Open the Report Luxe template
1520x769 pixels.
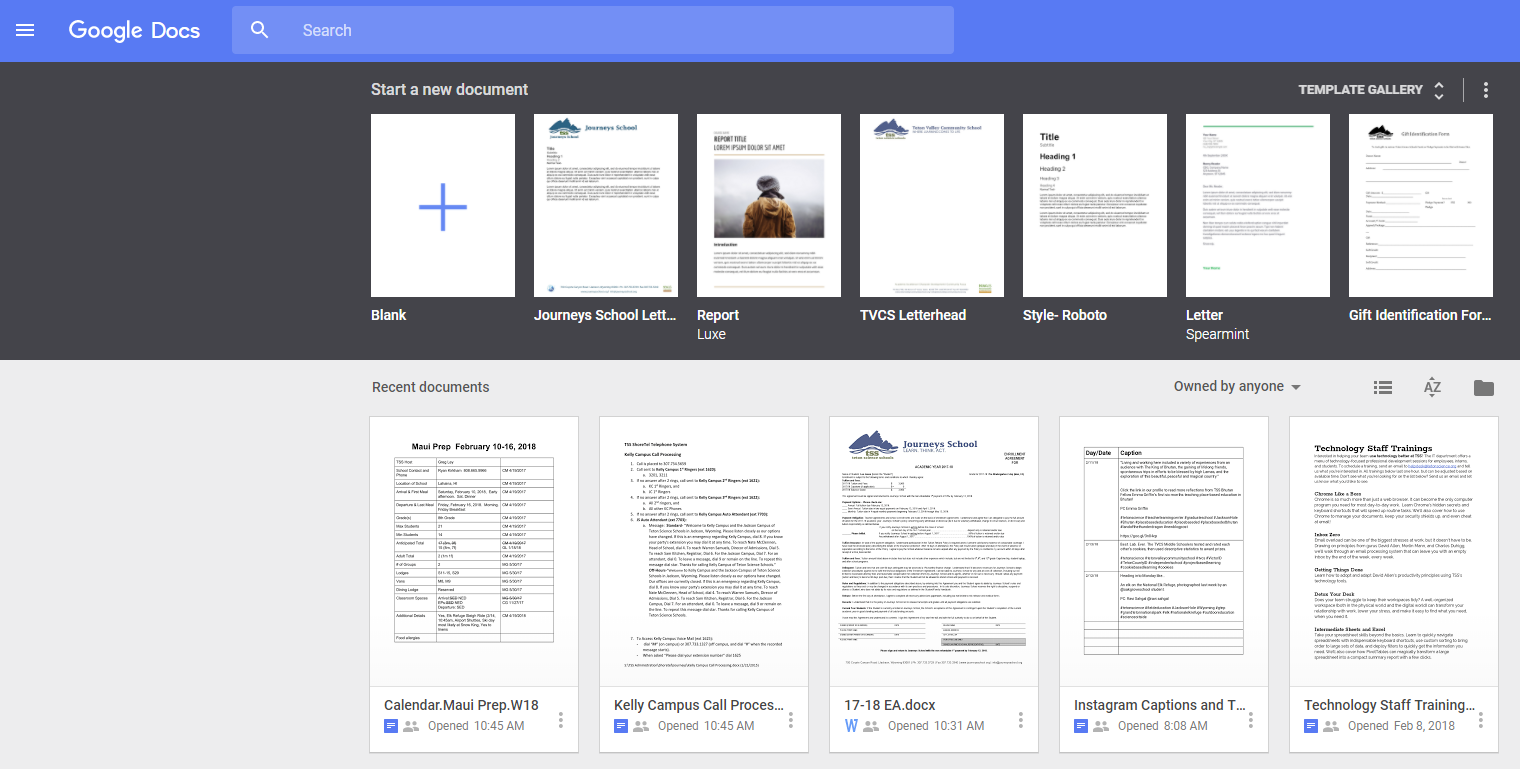tap(769, 205)
